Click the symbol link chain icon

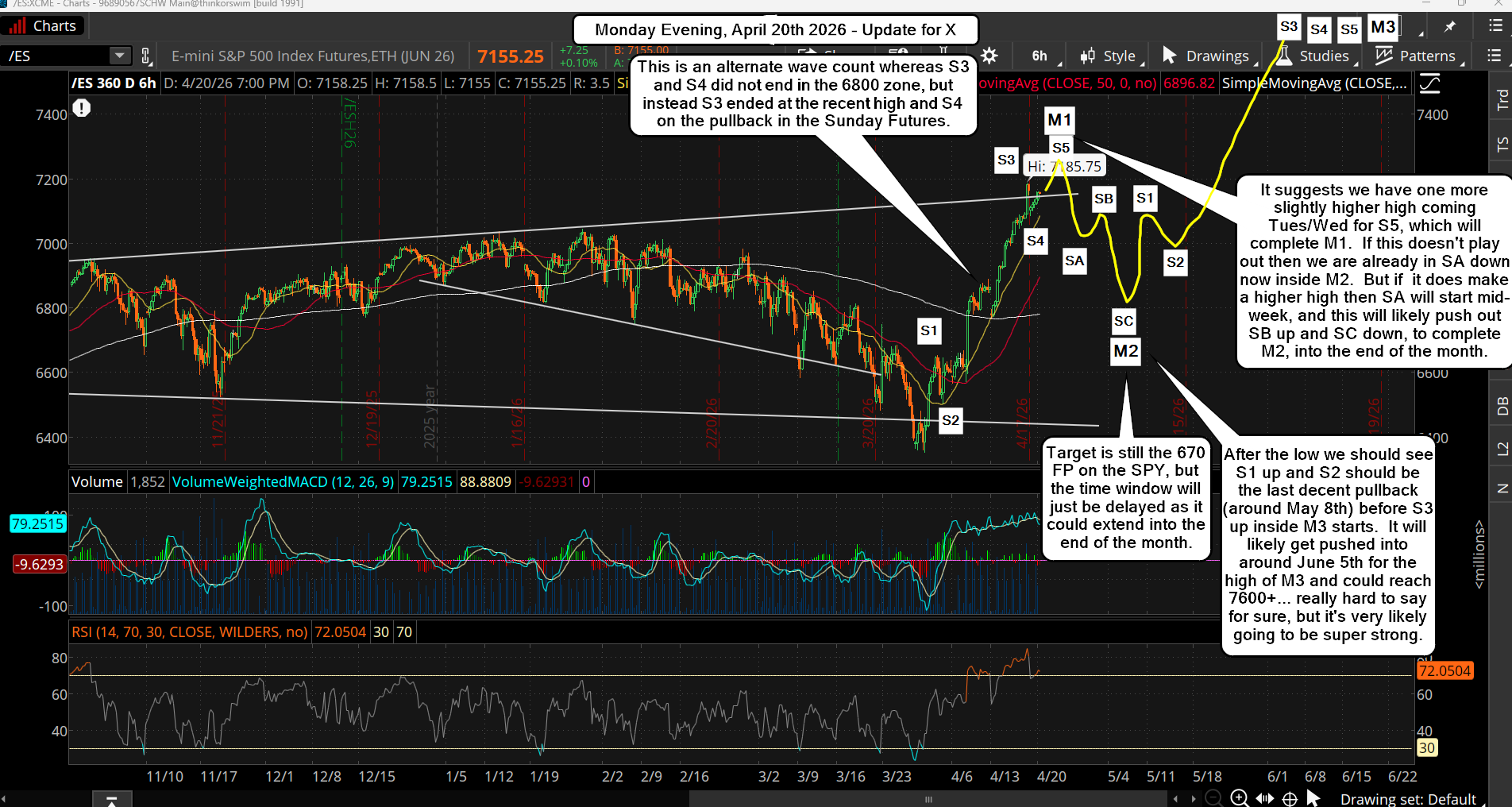coord(146,56)
